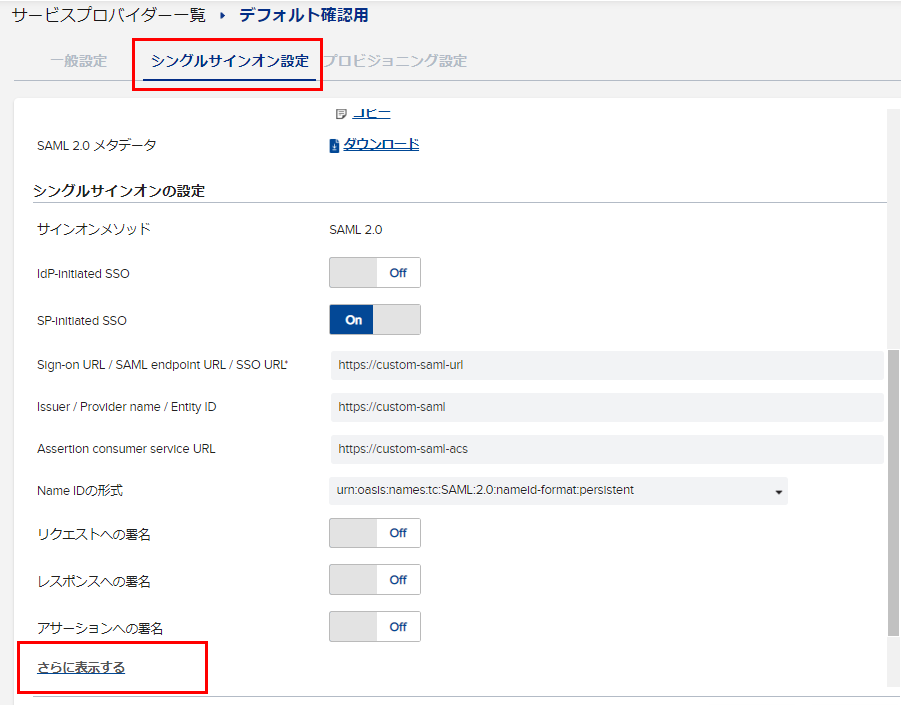Click the Issuer / Entity ID input field
The width and height of the screenshot is (901, 705).
(x=607, y=407)
